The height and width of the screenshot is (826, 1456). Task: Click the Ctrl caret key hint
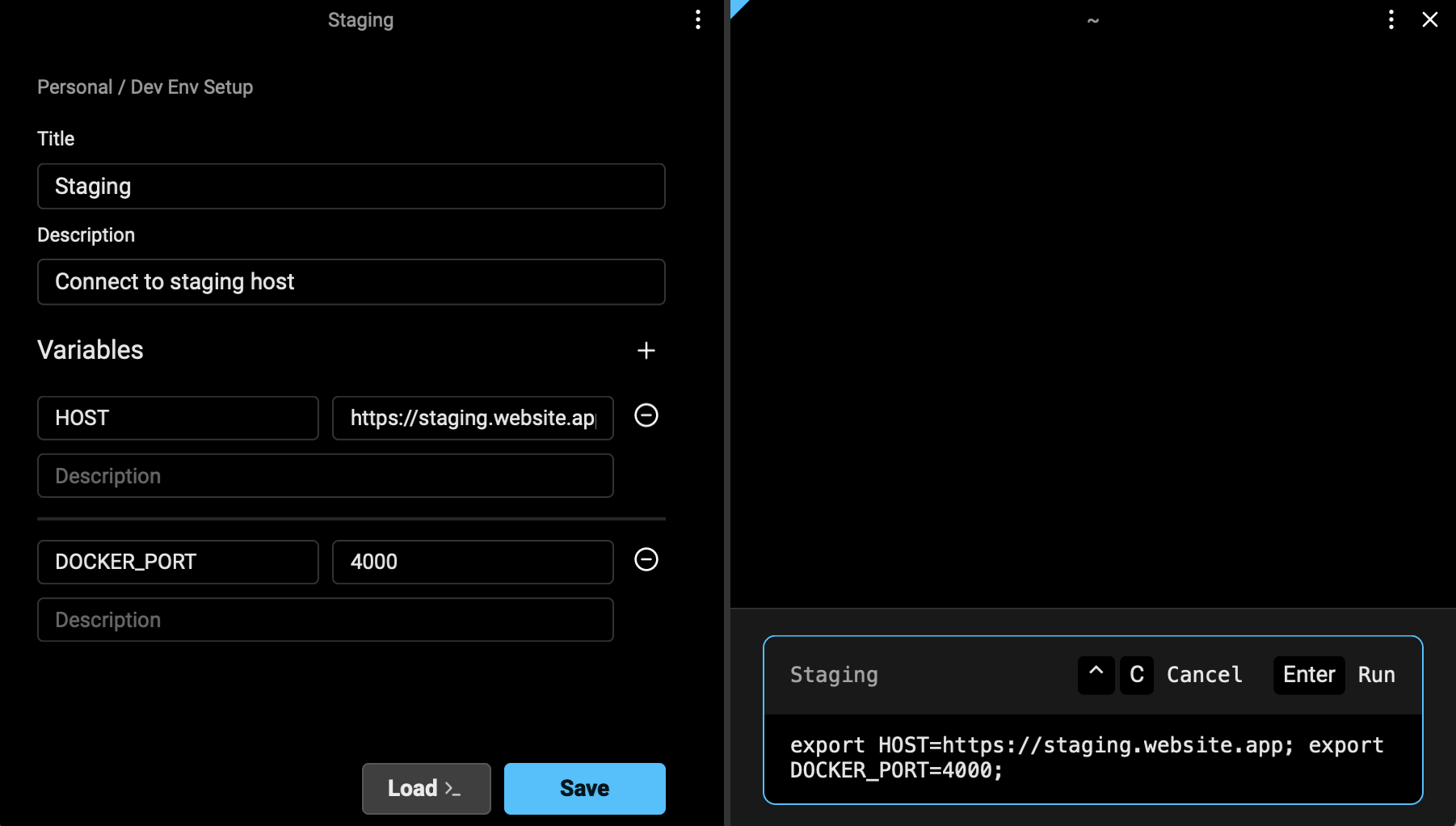(x=1096, y=675)
